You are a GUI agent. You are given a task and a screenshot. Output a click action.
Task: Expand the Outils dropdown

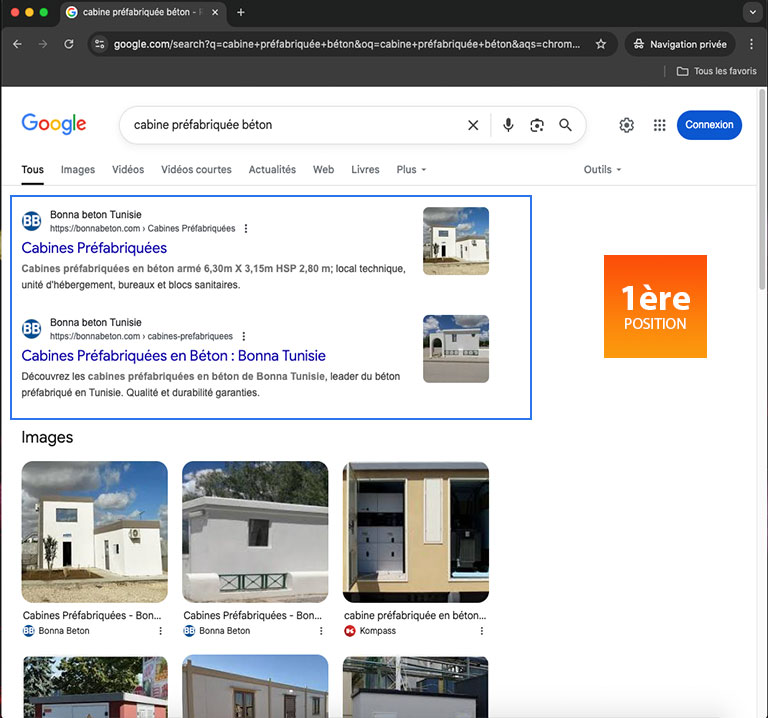602,169
